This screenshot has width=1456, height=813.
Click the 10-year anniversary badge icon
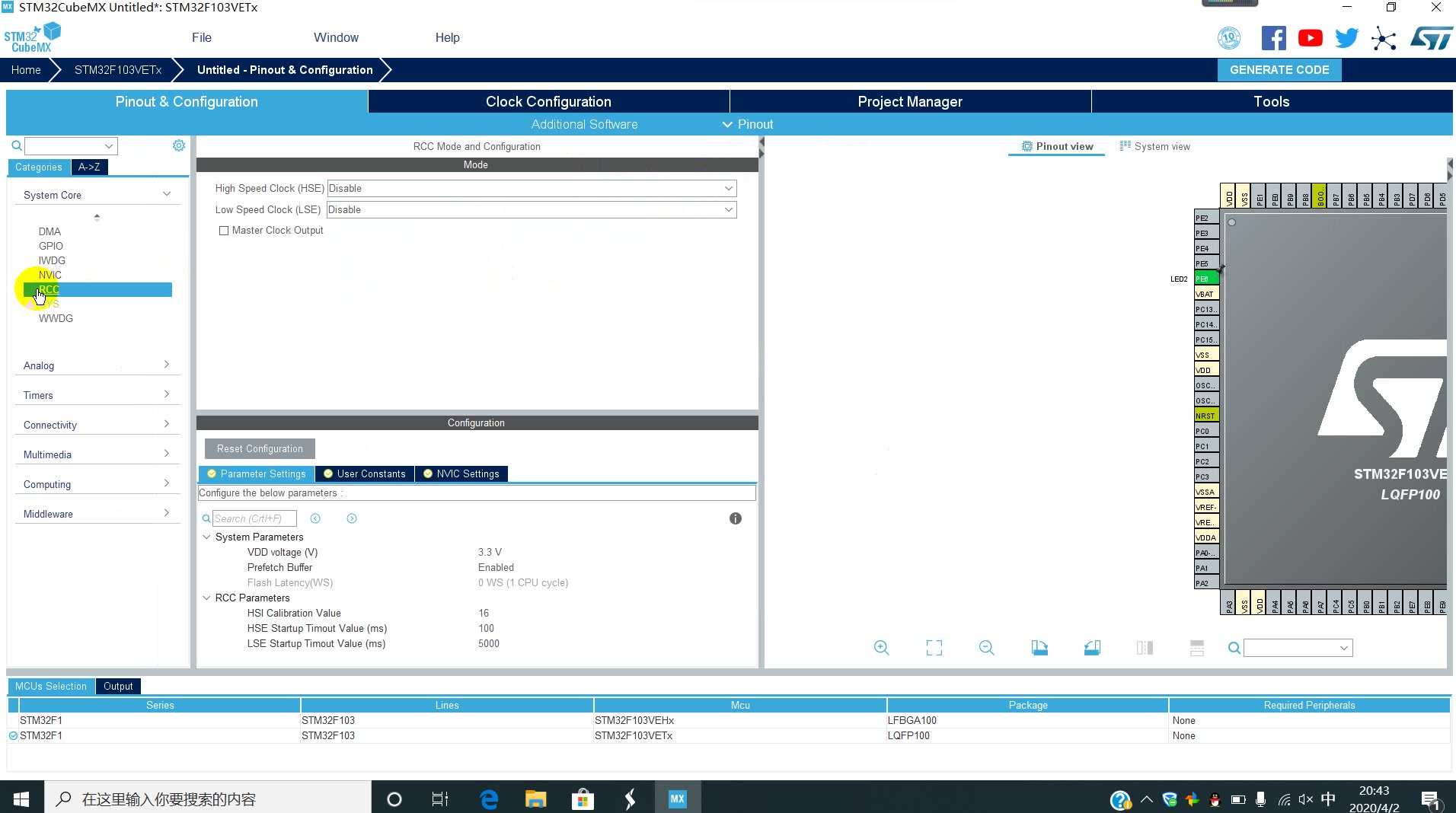[1229, 38]
